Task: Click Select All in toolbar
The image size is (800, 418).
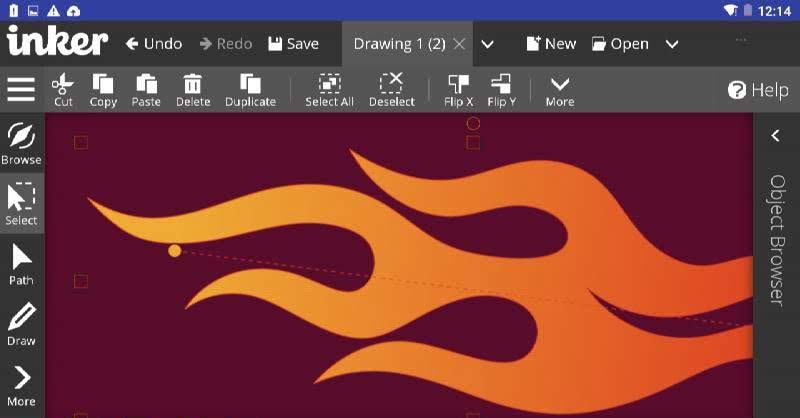Action: click(x=329, y=90)
